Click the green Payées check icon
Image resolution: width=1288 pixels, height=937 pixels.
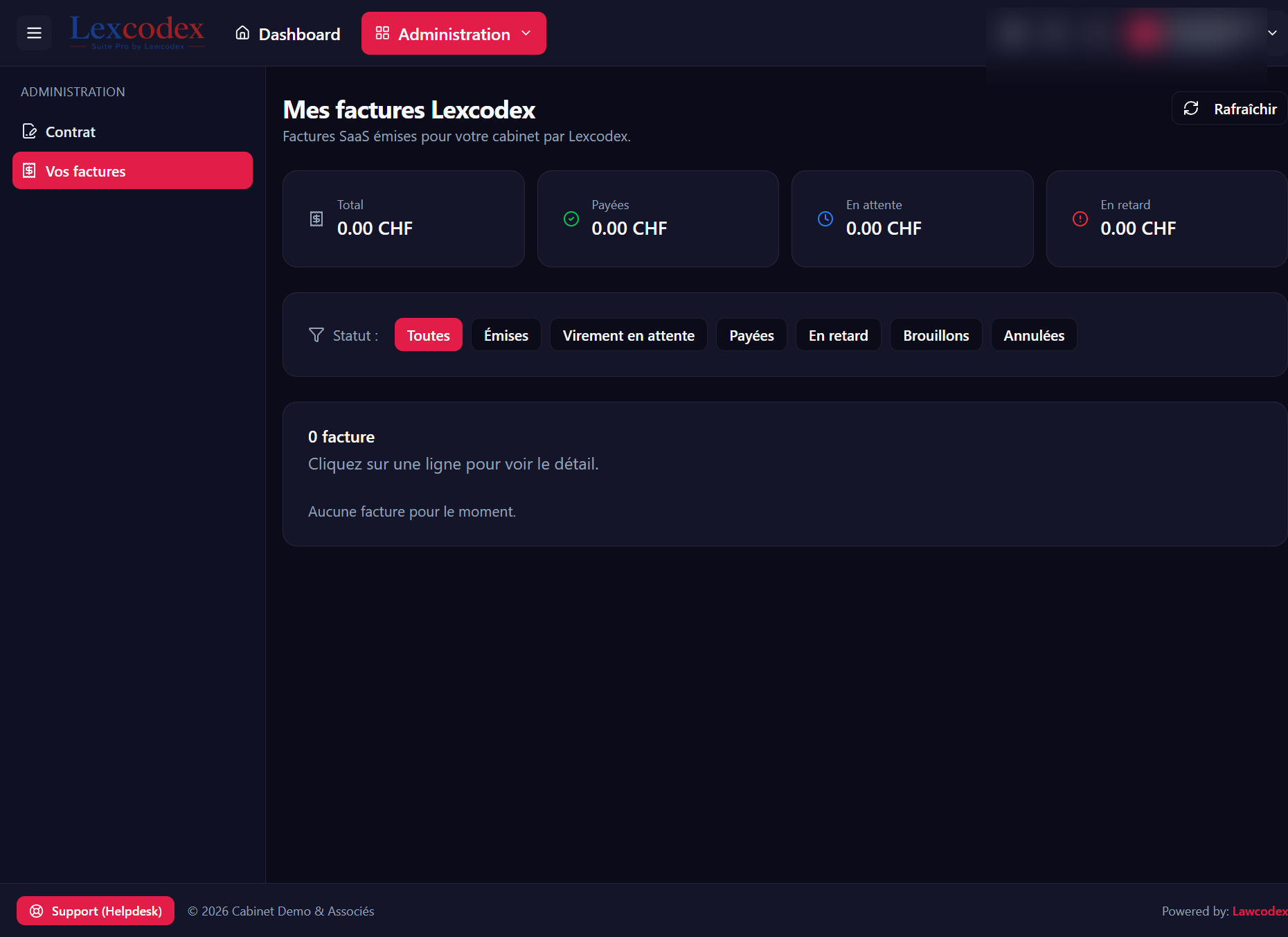(571, 219)
